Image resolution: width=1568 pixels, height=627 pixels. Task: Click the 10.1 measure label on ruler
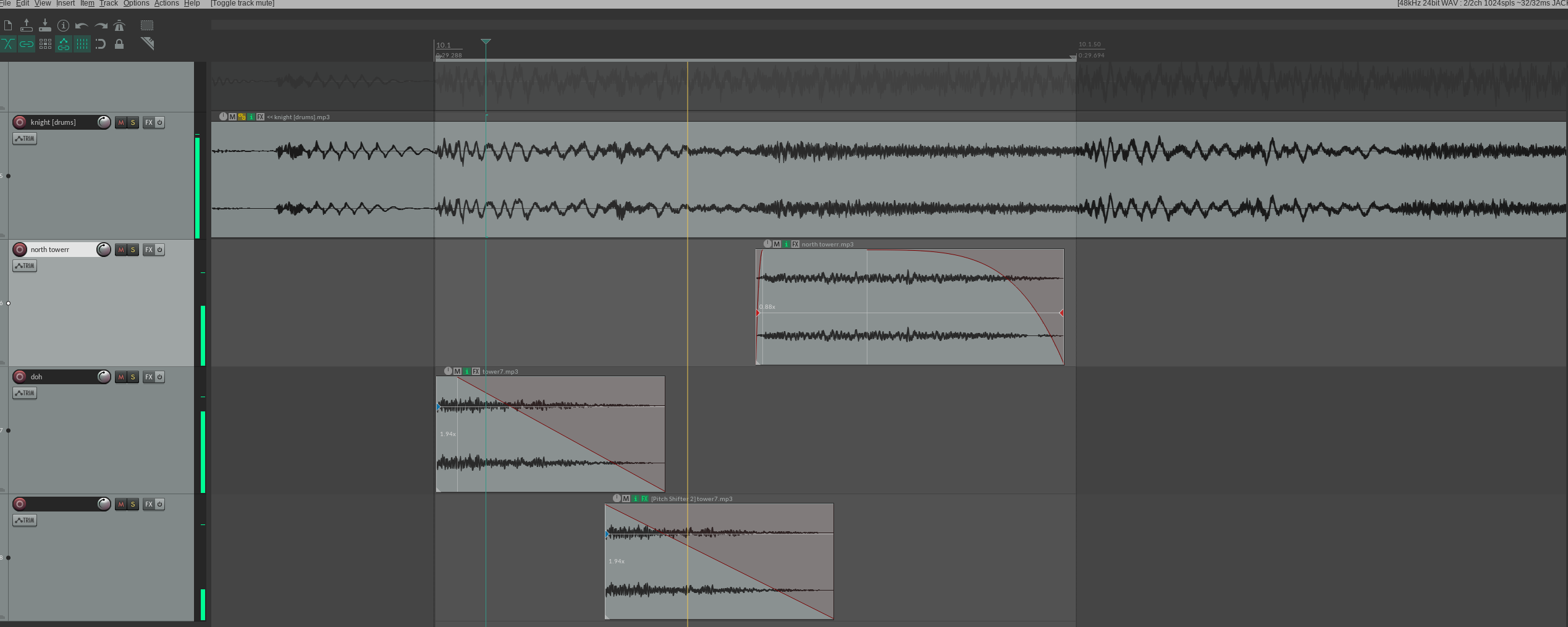[444, 45]
